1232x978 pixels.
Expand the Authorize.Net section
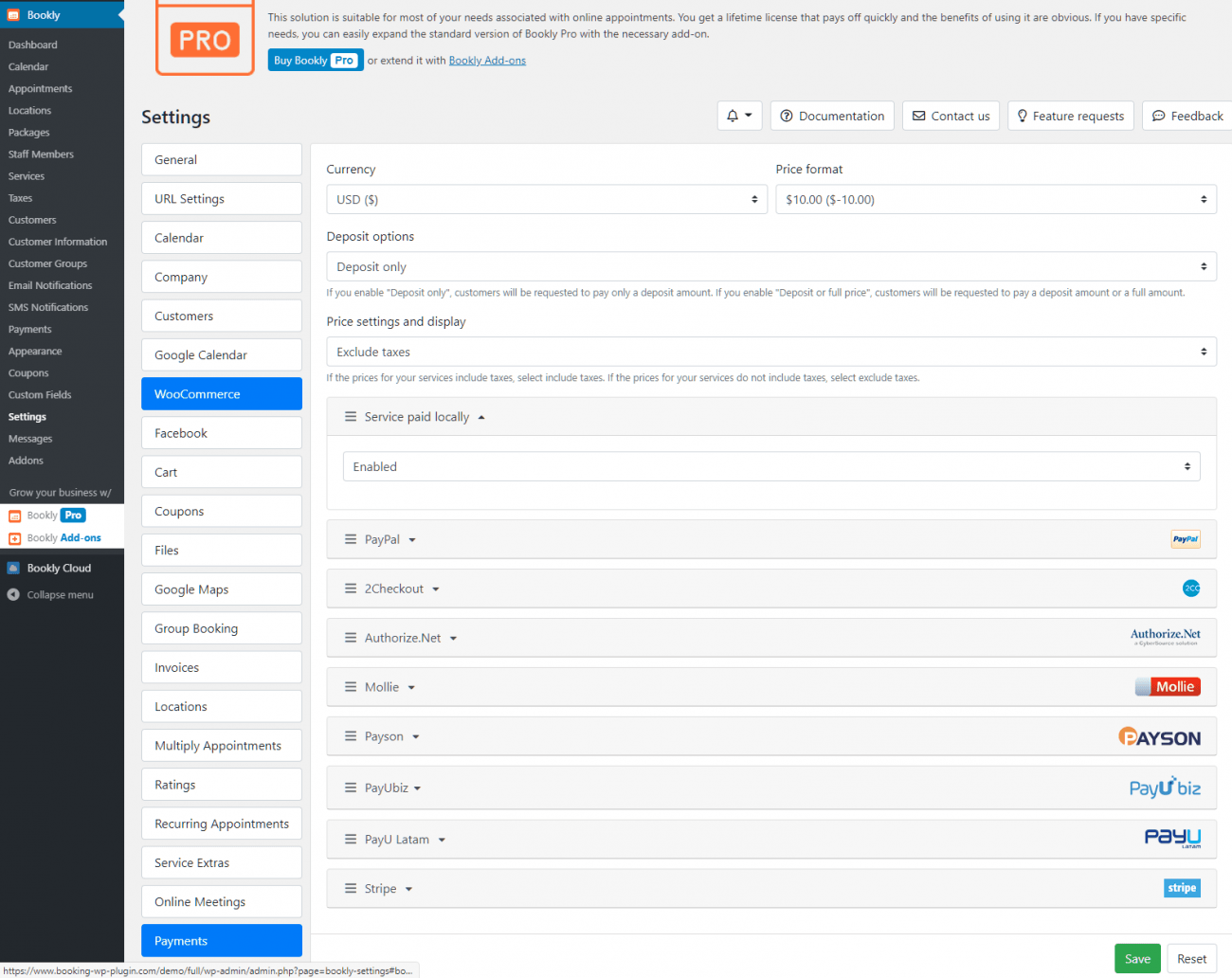click(410, 638)
